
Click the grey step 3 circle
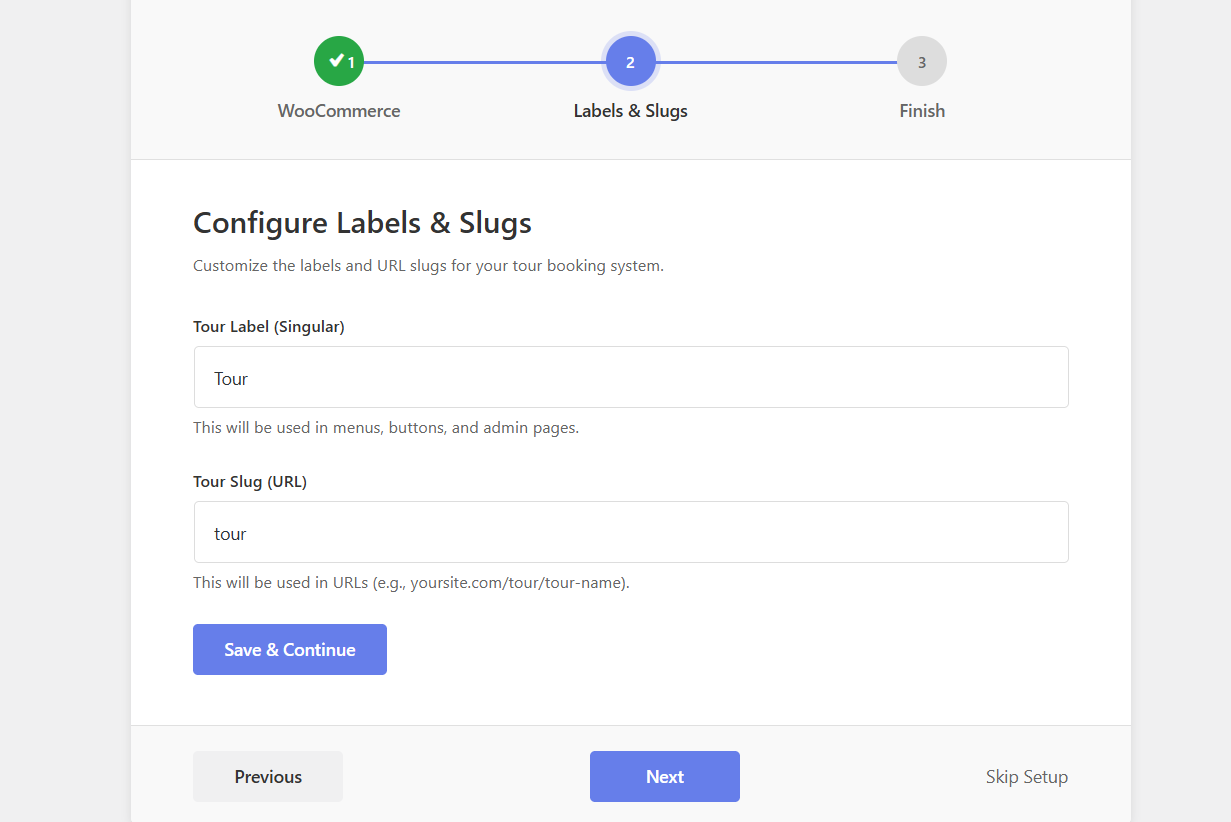pyautogui.click(x=921, y=62)
